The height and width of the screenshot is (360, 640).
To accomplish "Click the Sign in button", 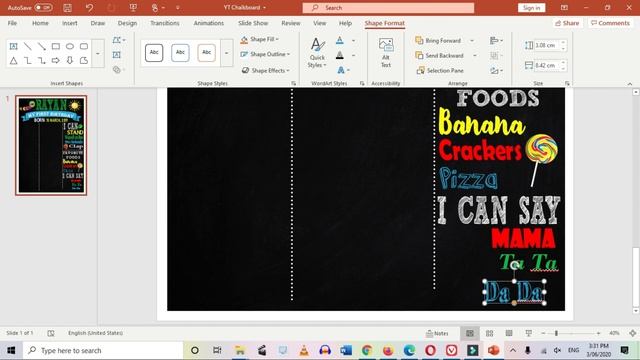I will pos(531,8).
